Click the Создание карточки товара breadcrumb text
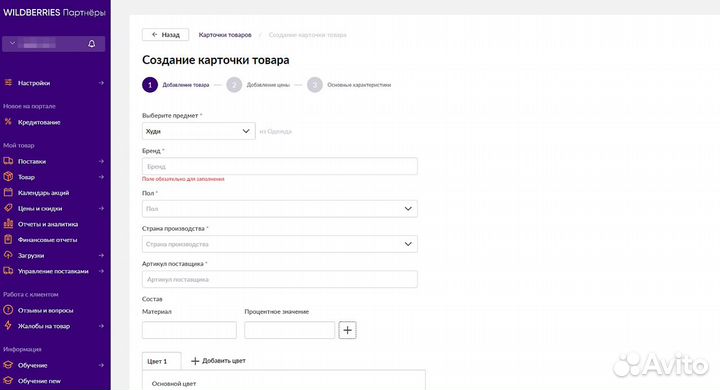This screenshot has width=720, height=390. tap(308, 35)
